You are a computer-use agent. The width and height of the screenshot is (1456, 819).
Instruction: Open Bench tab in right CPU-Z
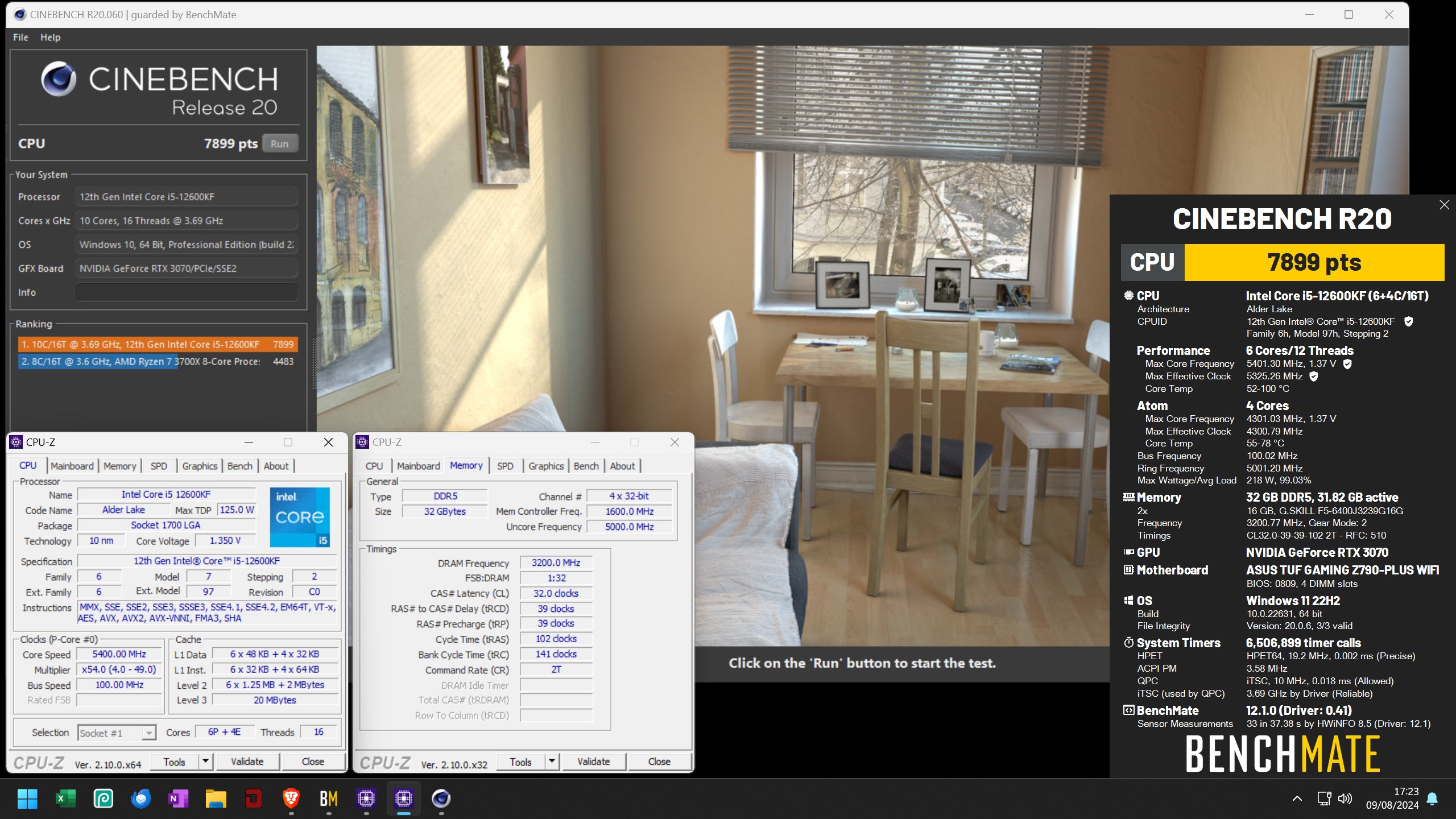tap(586, 466)
